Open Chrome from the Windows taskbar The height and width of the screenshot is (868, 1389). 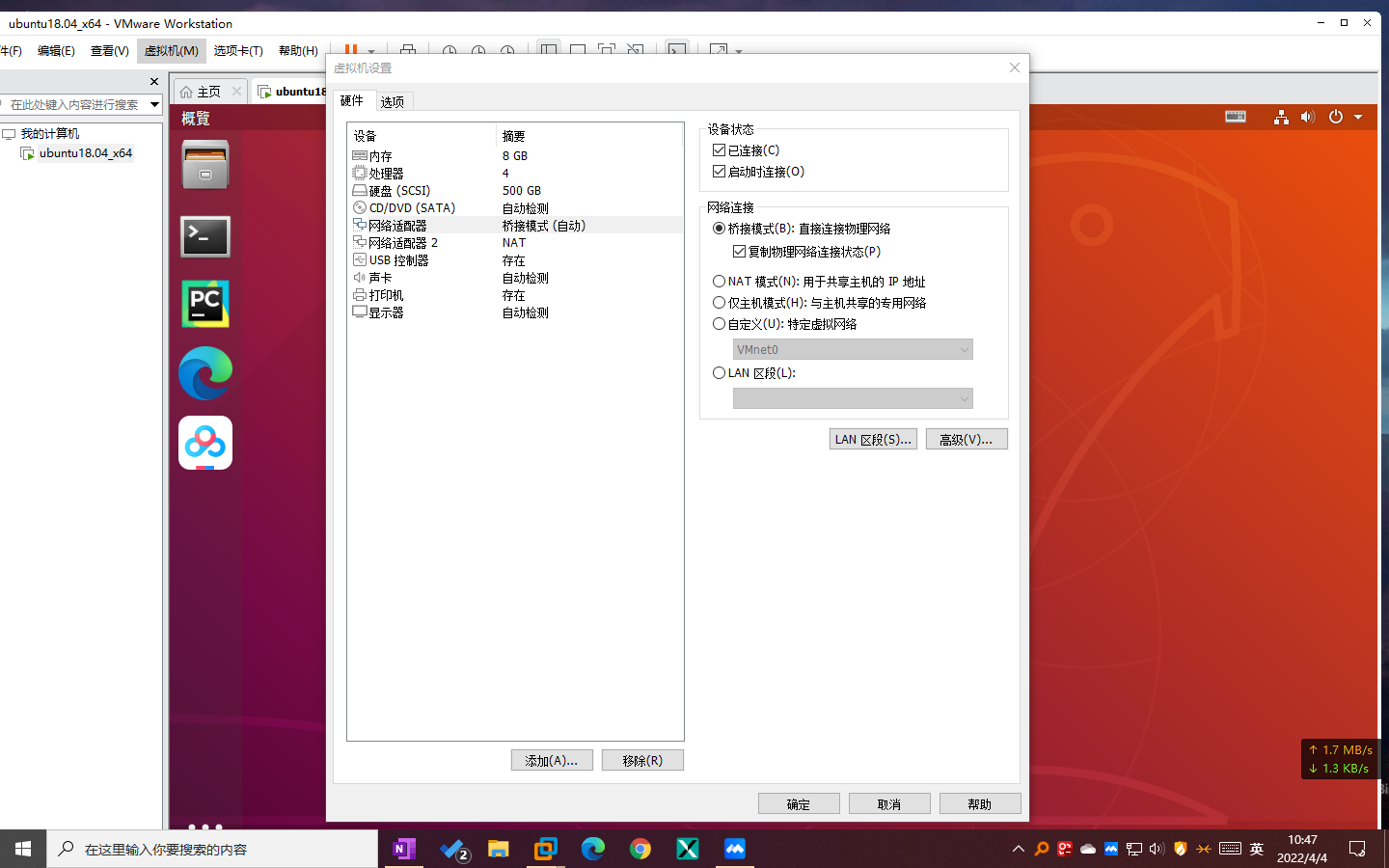(x=640, y=849)
